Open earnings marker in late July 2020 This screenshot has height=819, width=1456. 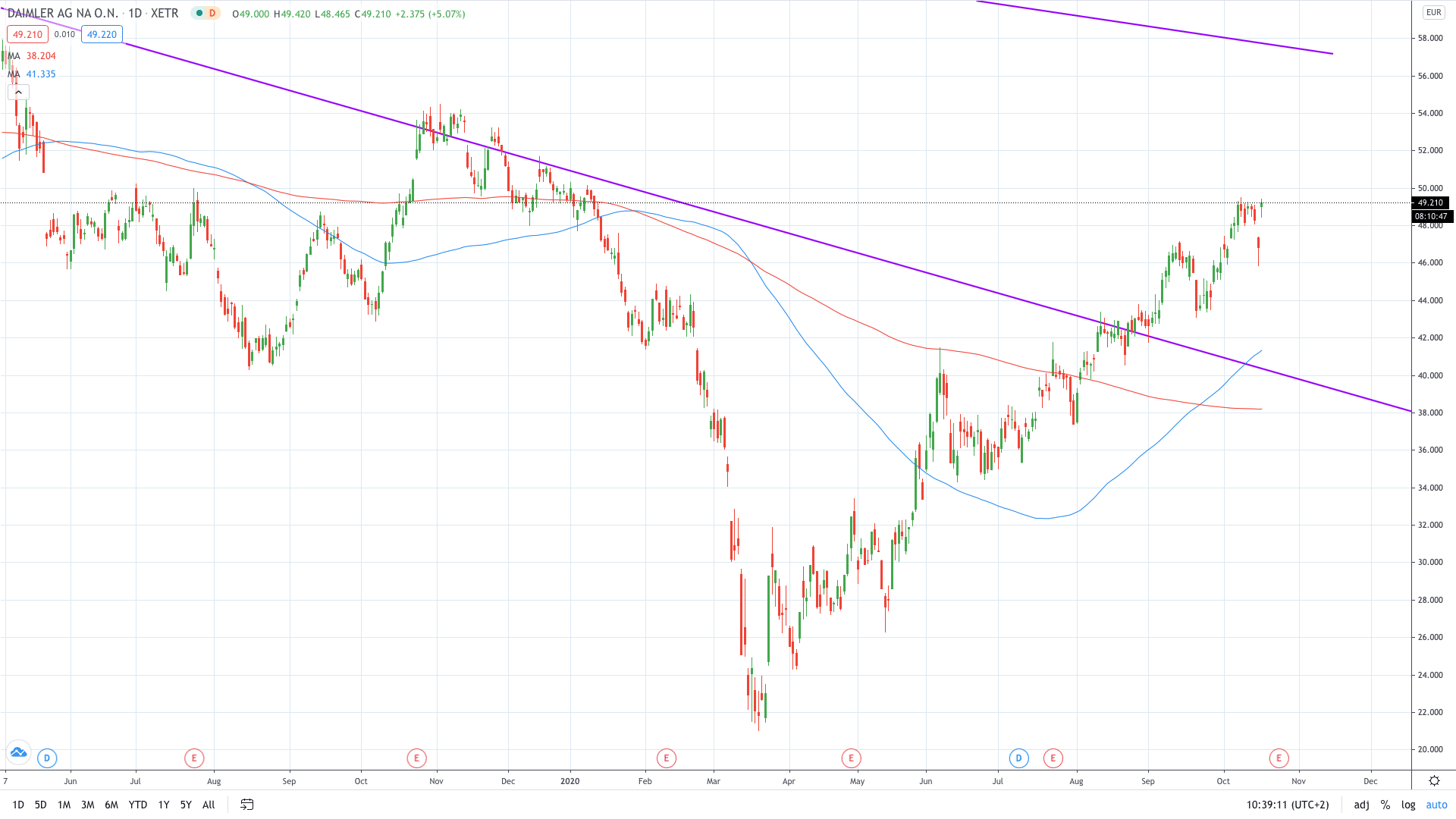1053,758
